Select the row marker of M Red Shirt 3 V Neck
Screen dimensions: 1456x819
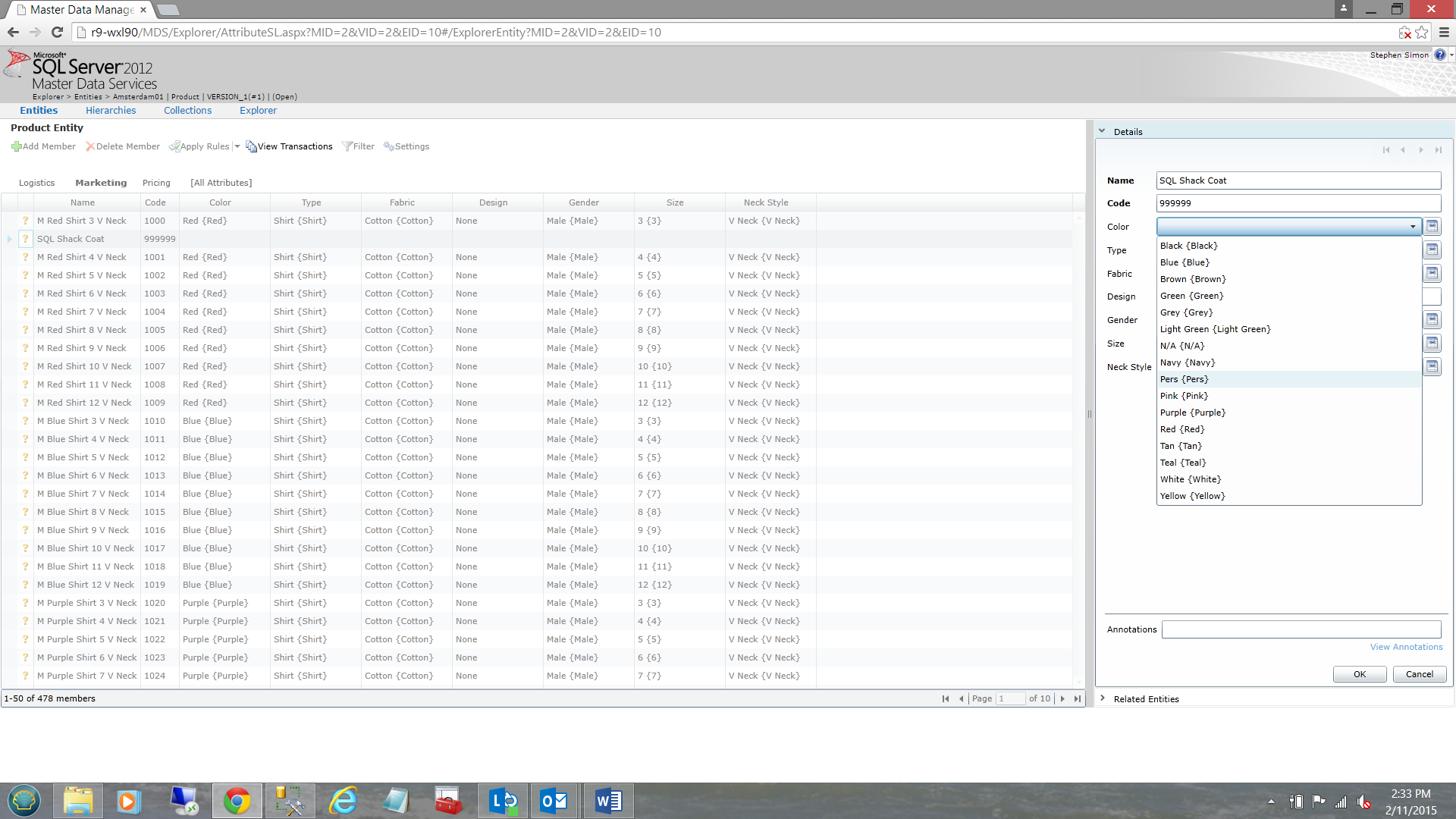point(10,221)
